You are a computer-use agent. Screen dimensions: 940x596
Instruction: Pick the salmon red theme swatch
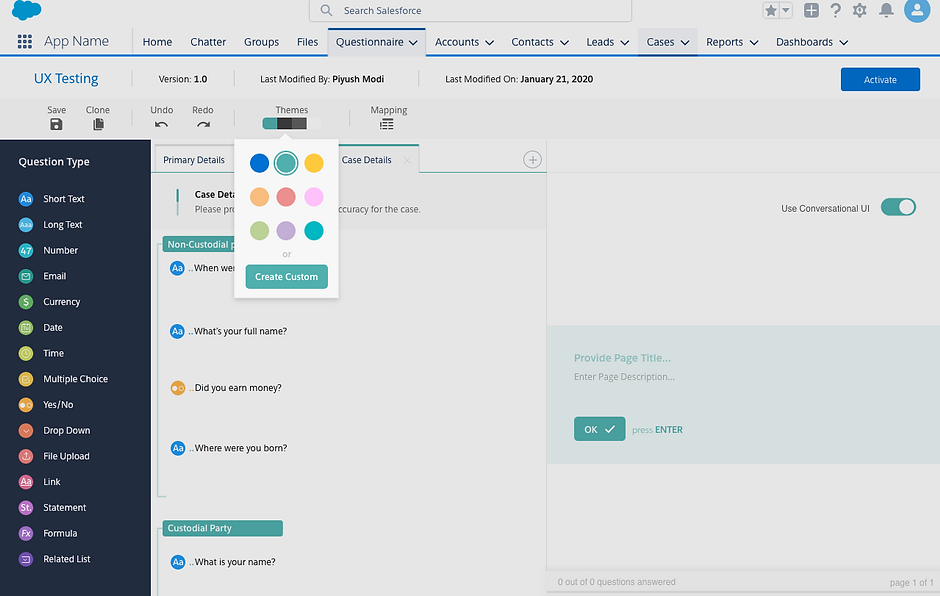[286, 197]
